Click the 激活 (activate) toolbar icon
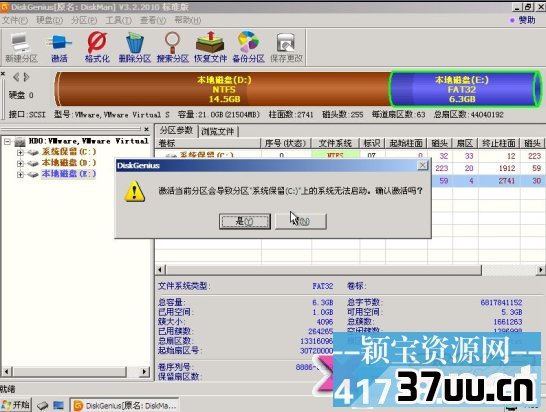The image size is (546, 412). click(x=59, y=47)
